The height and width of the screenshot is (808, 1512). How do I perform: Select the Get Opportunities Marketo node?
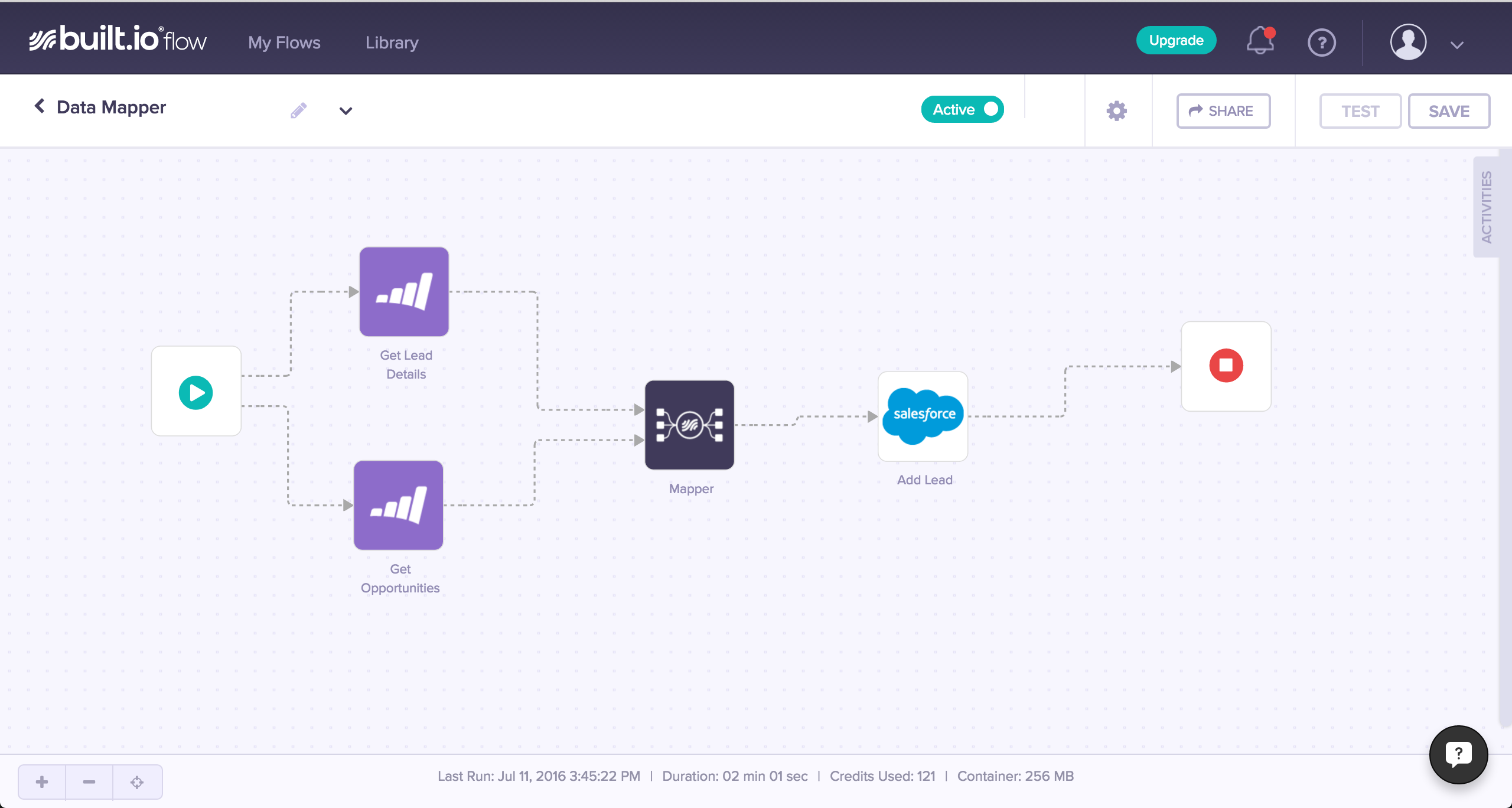pos(398,505)
